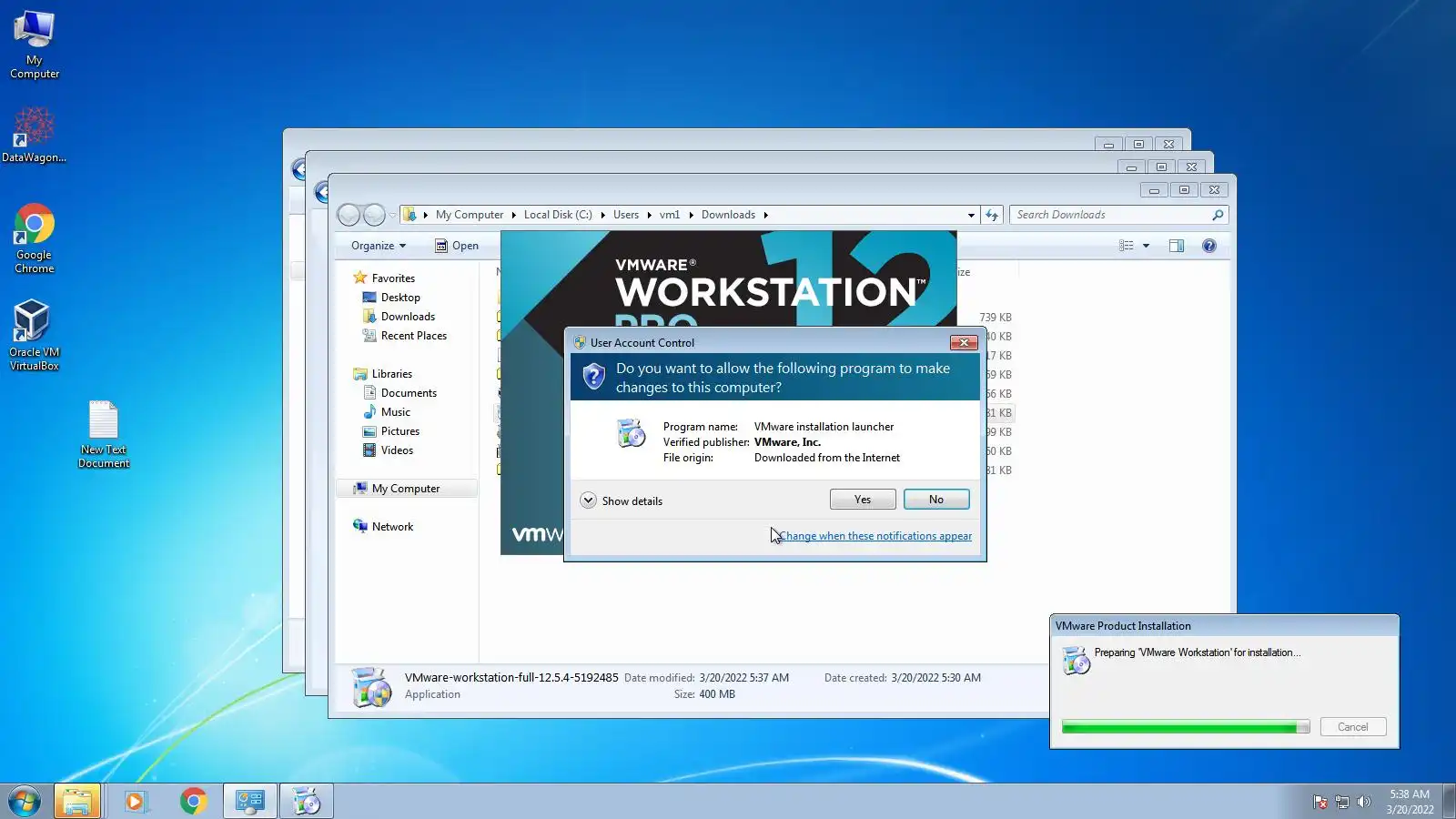Expand the arrow after Local Disk (C:) breadcrumb
1456x819 pixels.
(x=602, y=216)
